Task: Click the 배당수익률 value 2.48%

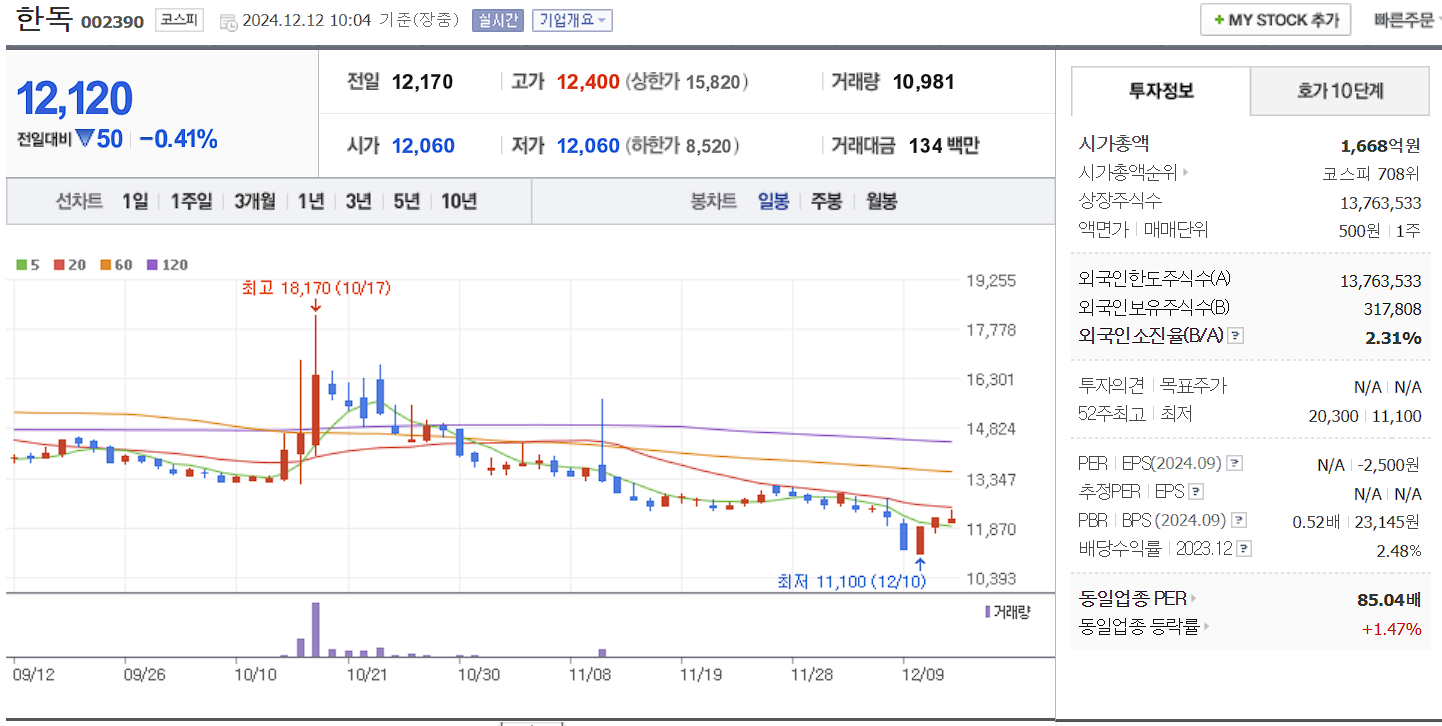Action: (x=1399, y=550)
